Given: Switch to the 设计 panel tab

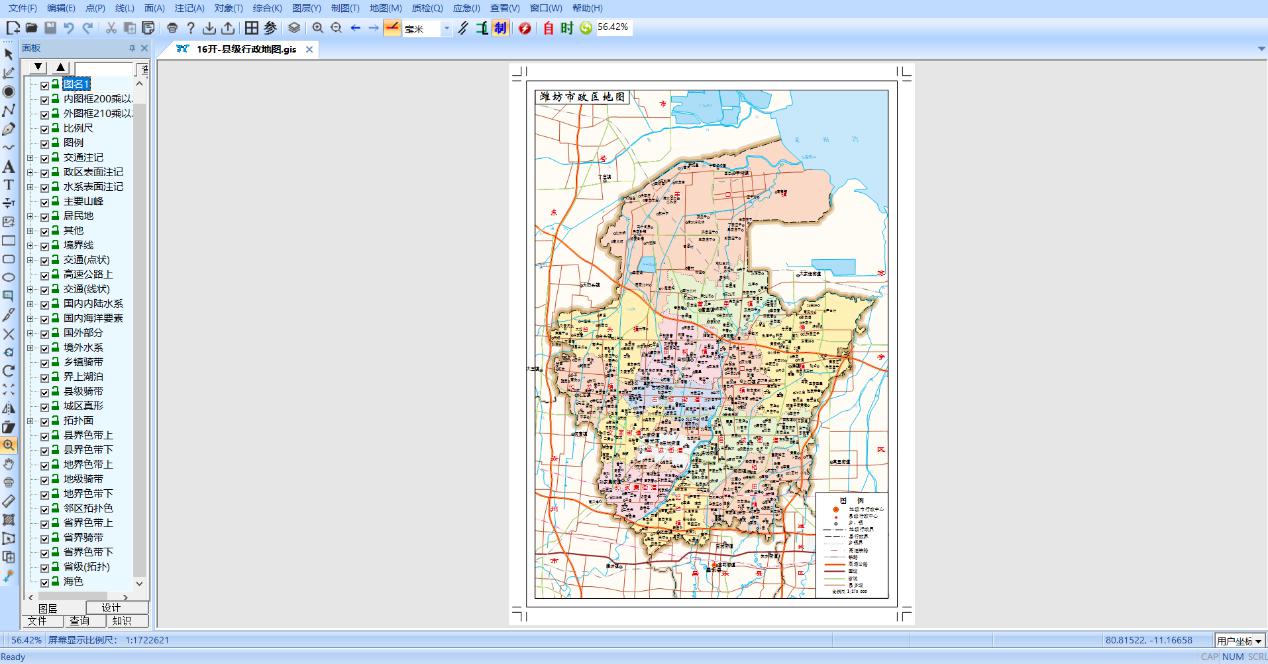Looking at the screenshot, I should click(x=111, y=607).
